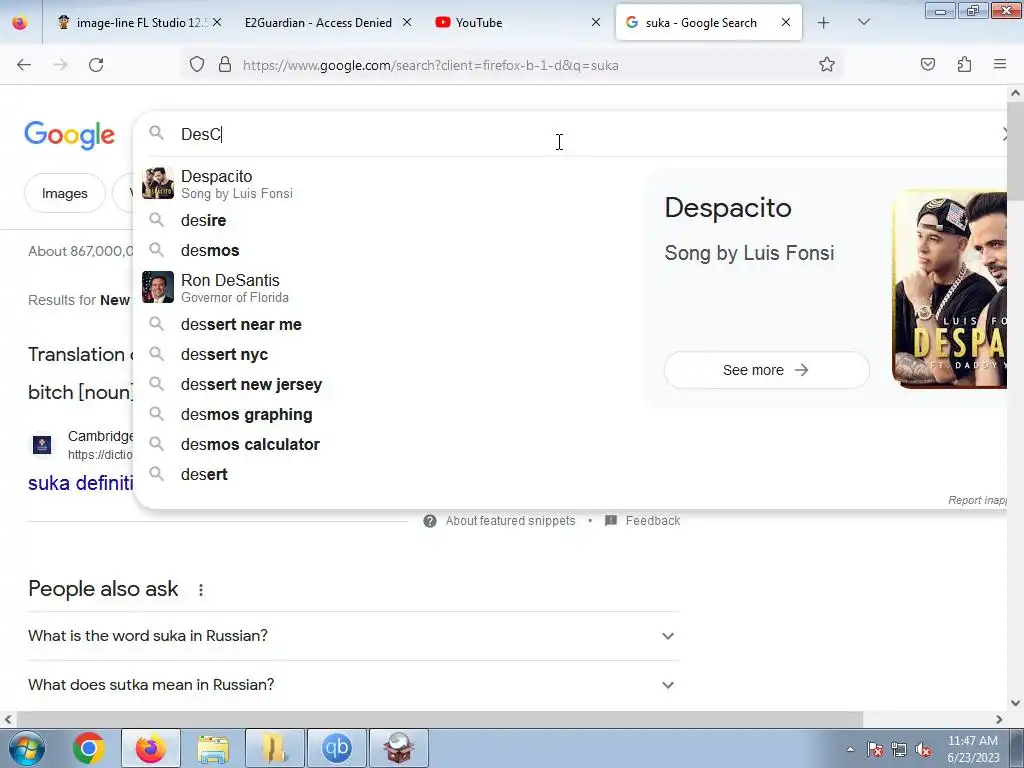The image size is (1024, 768).
Task: Click the vertical scrollbar up arrow
Action: [1015, 93]
